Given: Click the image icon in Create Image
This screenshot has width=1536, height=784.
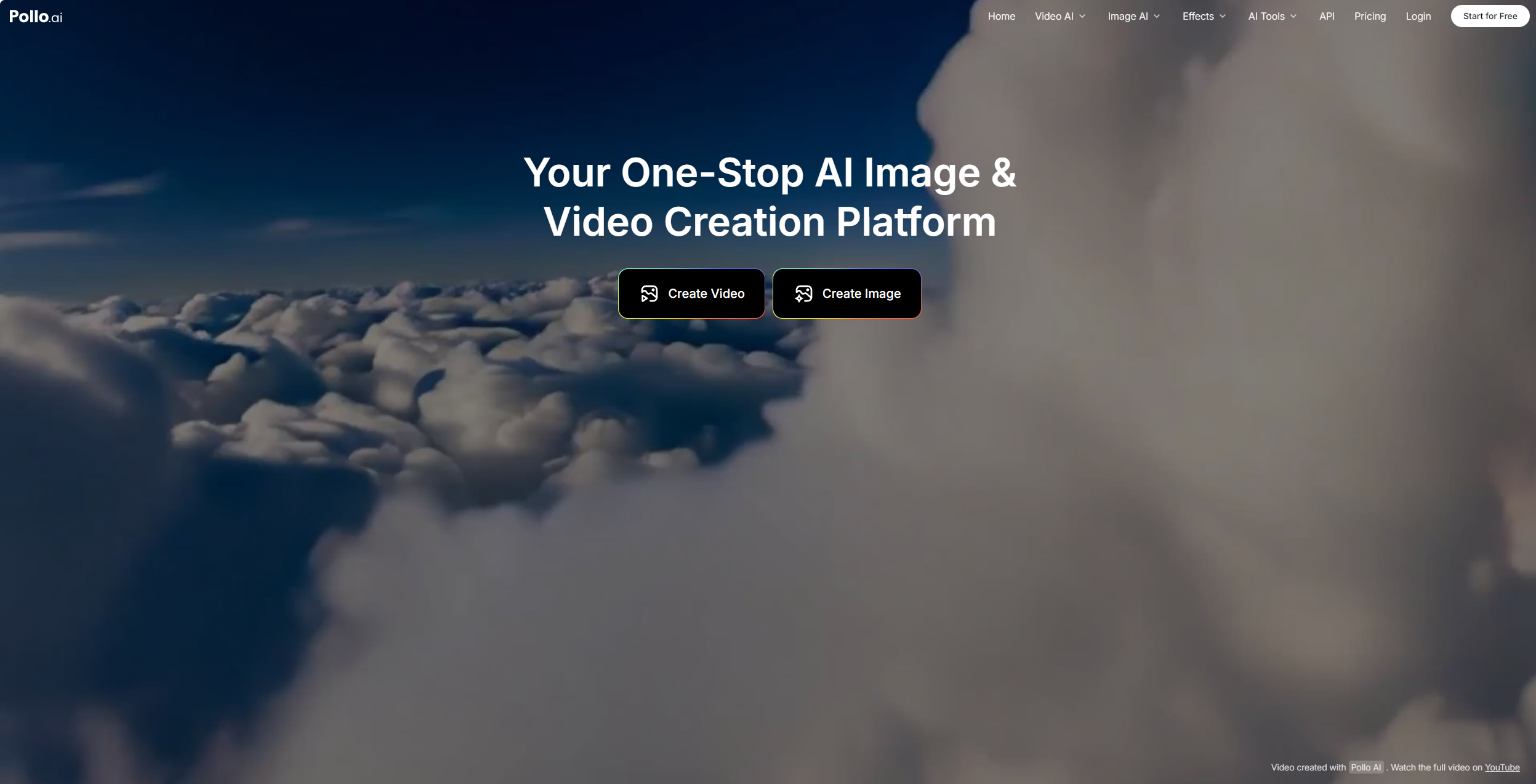Looking at the screenshot, I should [x=803, y=294].
